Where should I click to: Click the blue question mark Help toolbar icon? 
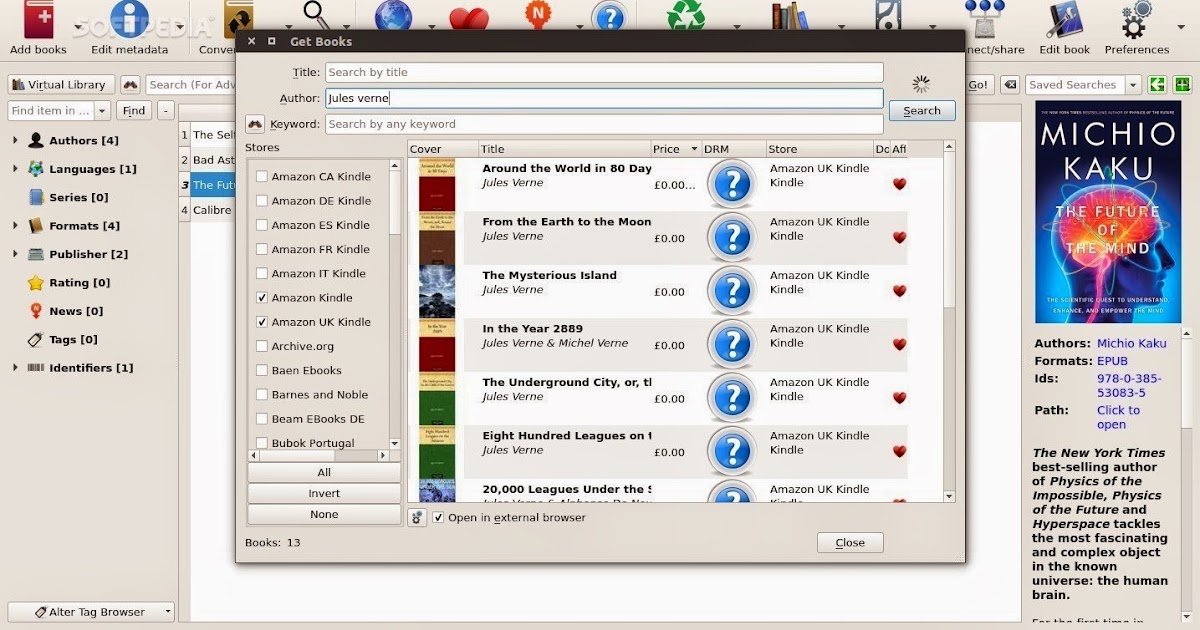click(x=609, y=17)
